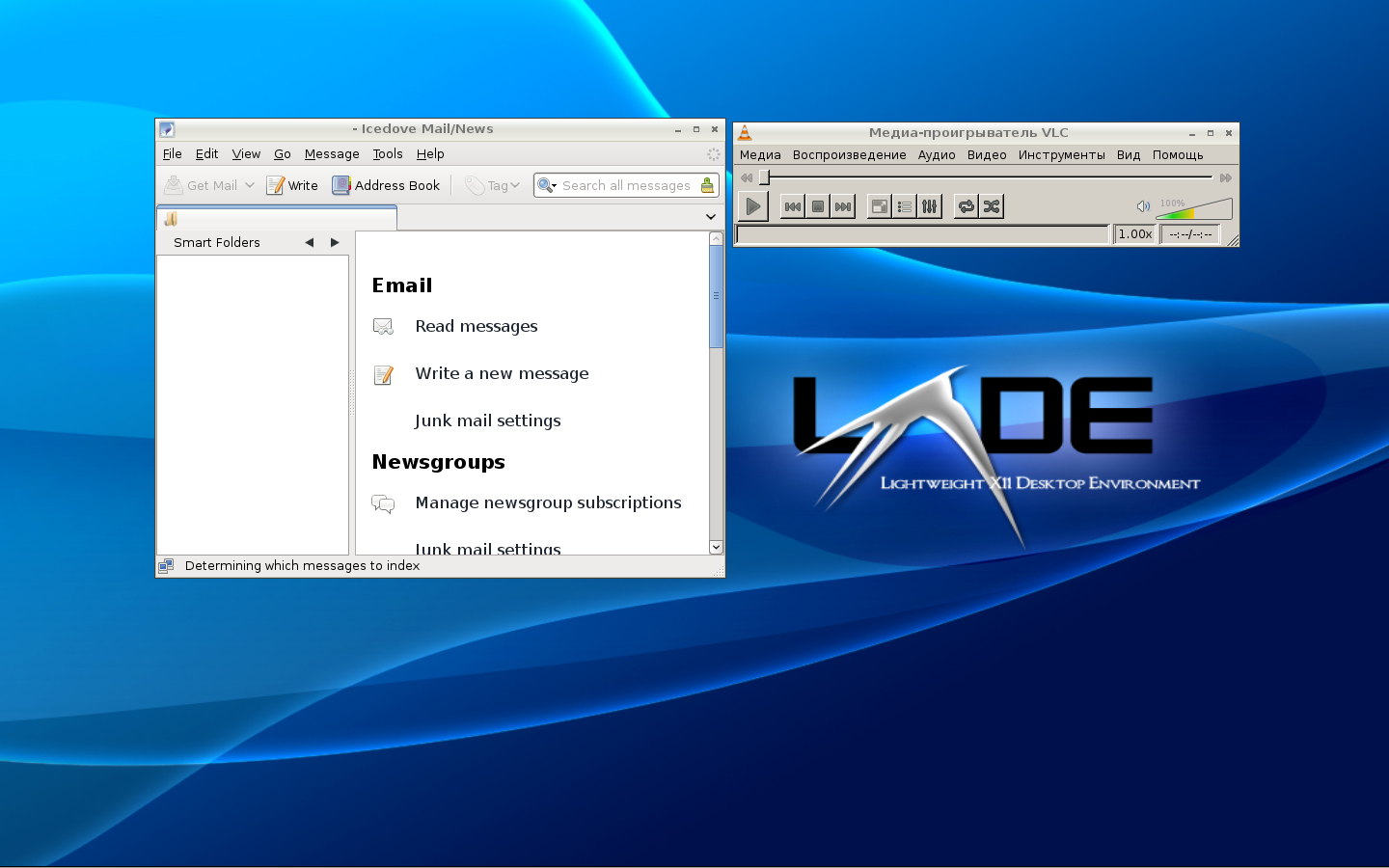Open the Вид menu in VLC
This screenshot has height=868, width=1389.
click(x=1129, y=154)
